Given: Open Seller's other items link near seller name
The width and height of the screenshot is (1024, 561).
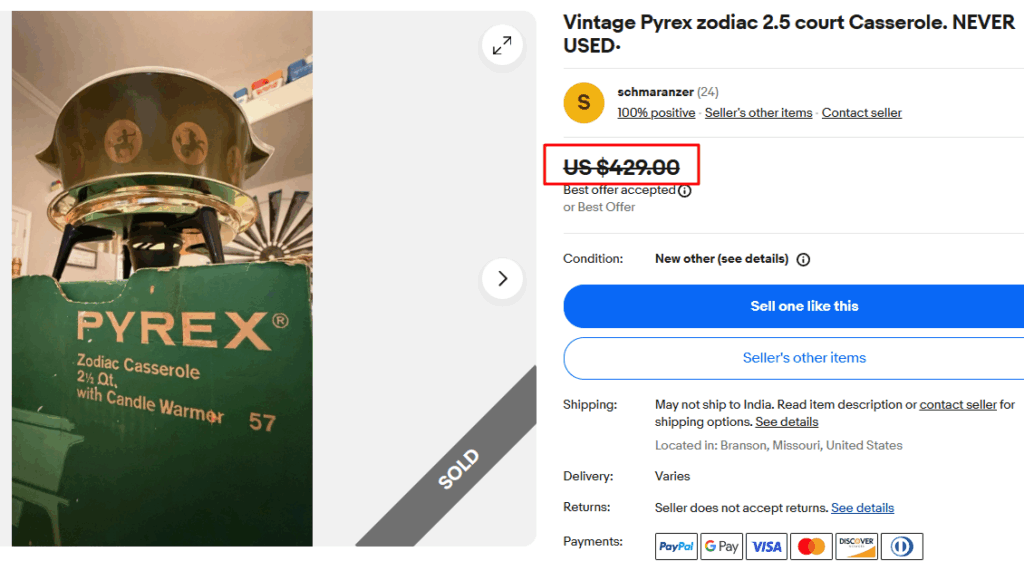Looking at the screenshot, I should (758, 113).
